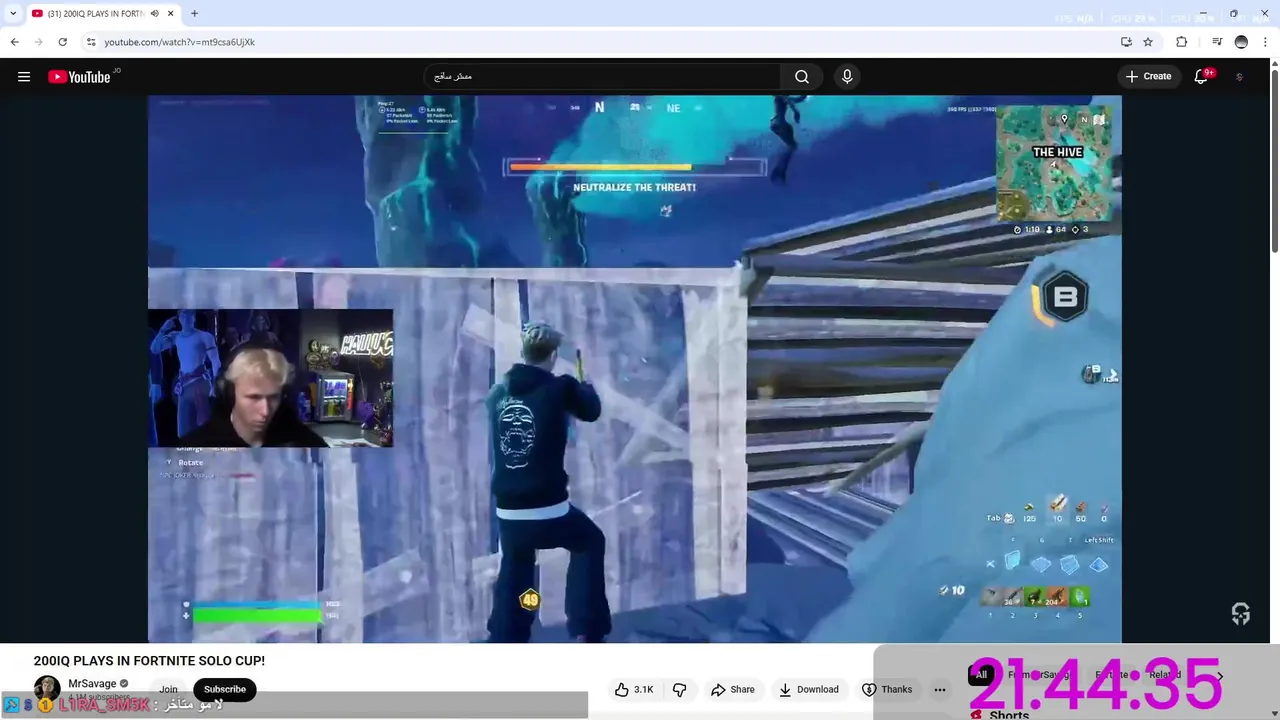Viewport: 1280px width, 720px height.
Task: Download the video
Action: click(x=809, y=689)
